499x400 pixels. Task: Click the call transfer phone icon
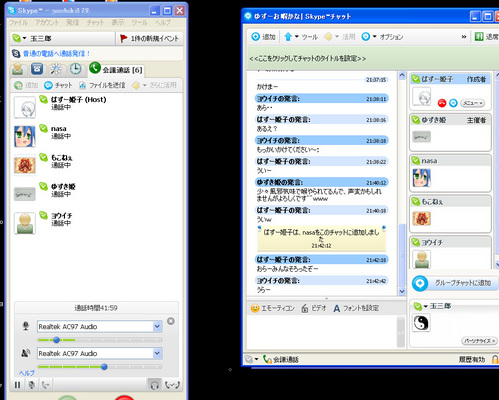46,385
